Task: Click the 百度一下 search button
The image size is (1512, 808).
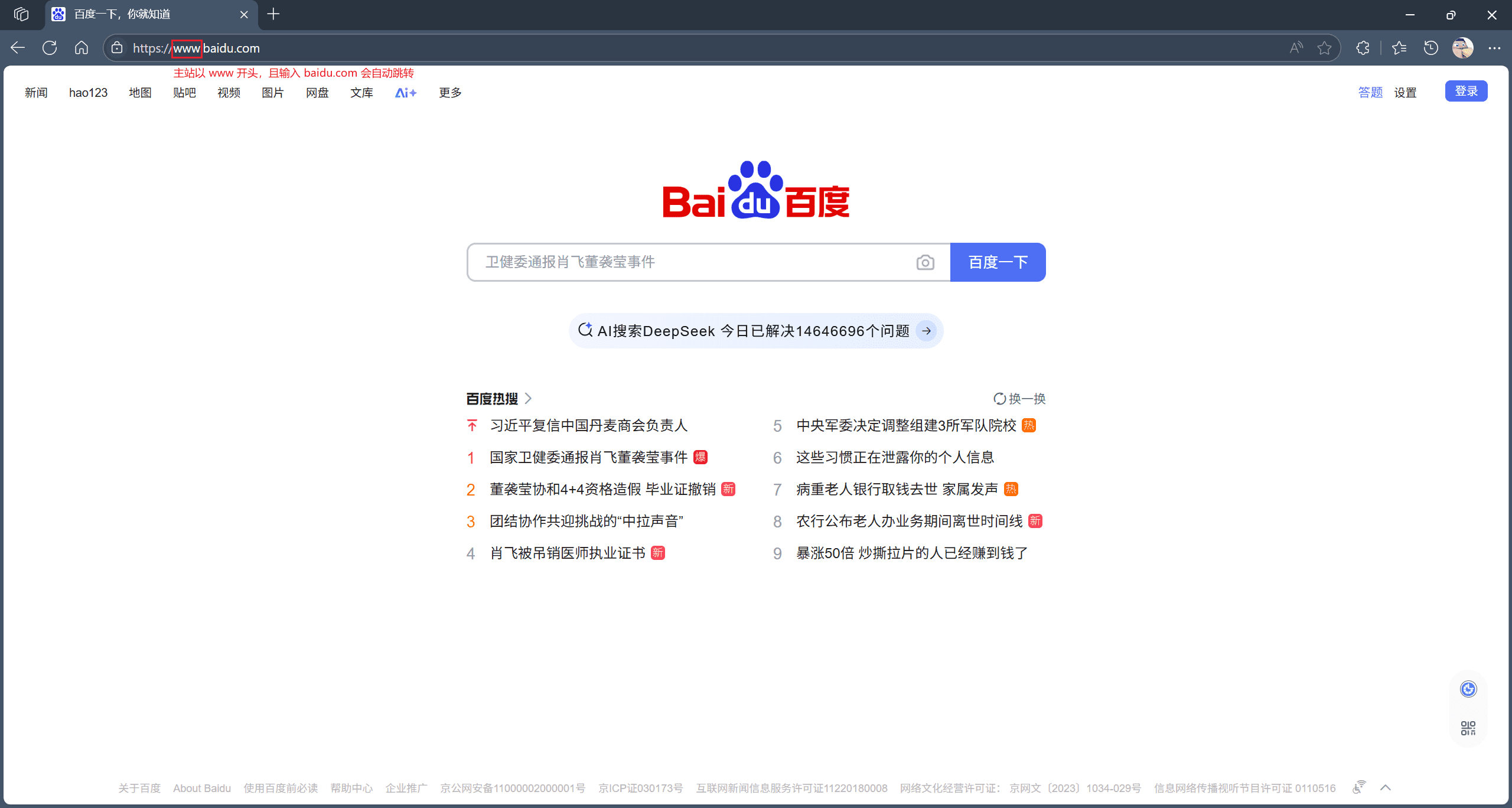Action: [998, 262]
